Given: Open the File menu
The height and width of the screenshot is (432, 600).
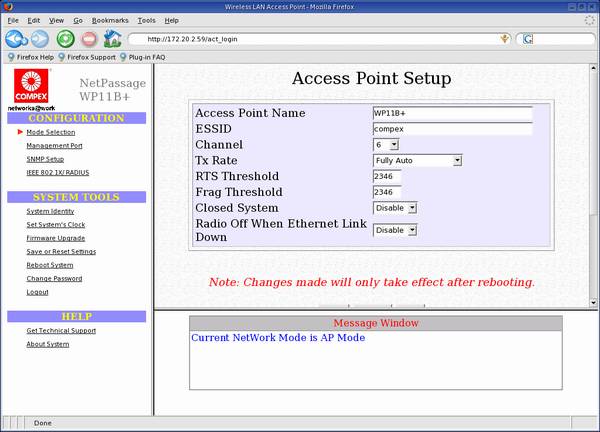Looking at the screenshot, I should pos(13,20).
